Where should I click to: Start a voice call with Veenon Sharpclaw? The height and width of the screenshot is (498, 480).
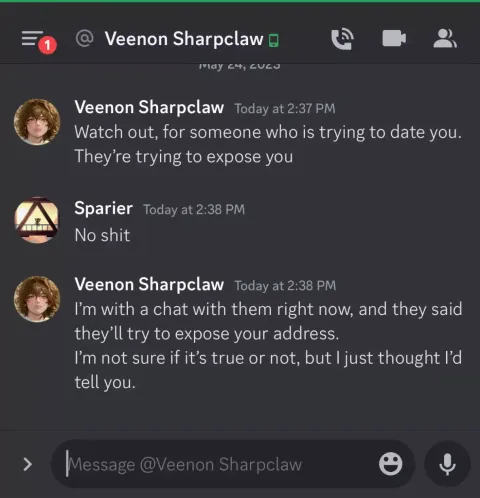coord(343,39)
